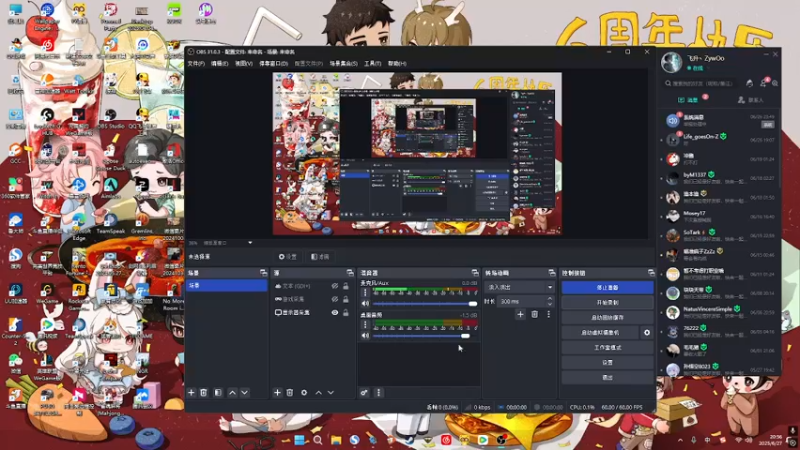
Task: Open the 编辑(E) menu
Action: click(x=220, y=64)
